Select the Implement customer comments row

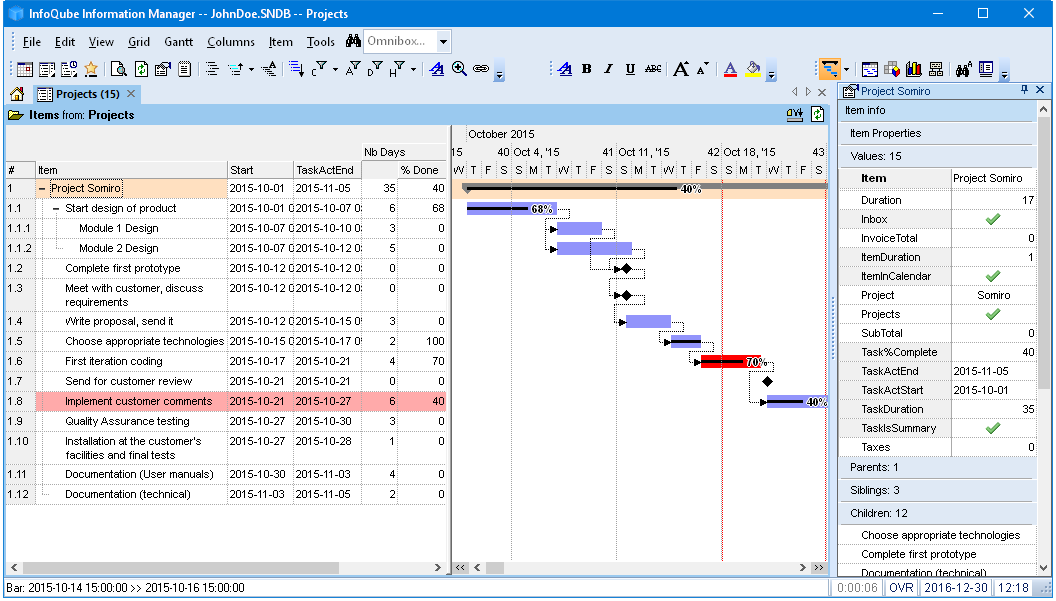click(x=226, y=402)
